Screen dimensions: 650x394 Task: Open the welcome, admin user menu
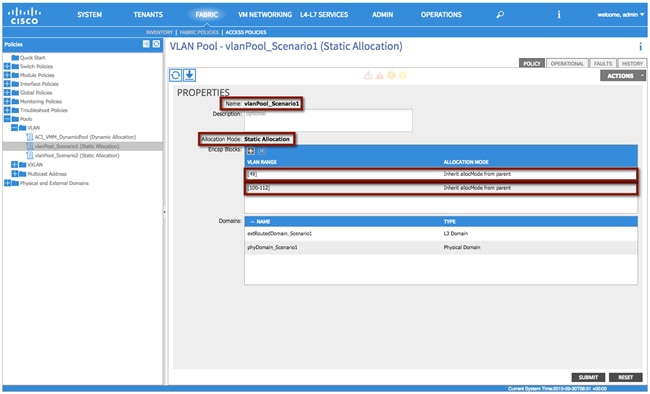click(621, 15)
